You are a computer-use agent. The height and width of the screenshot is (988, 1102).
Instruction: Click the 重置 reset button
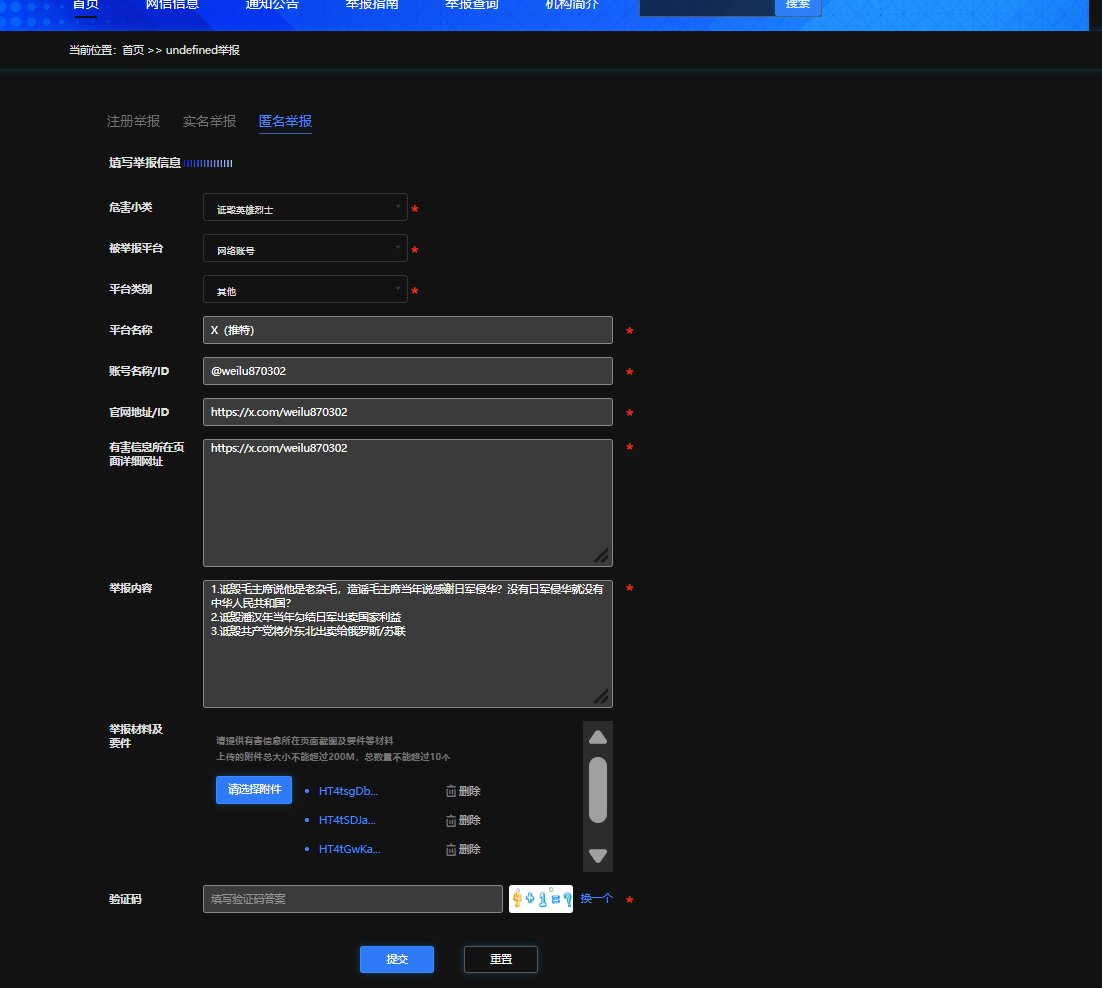[x=501, y=959]
